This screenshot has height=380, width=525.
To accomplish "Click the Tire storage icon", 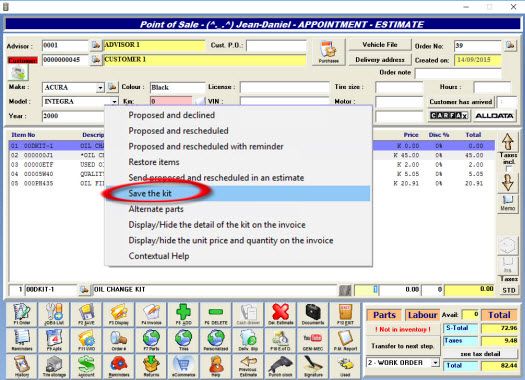I will point(54,366).
